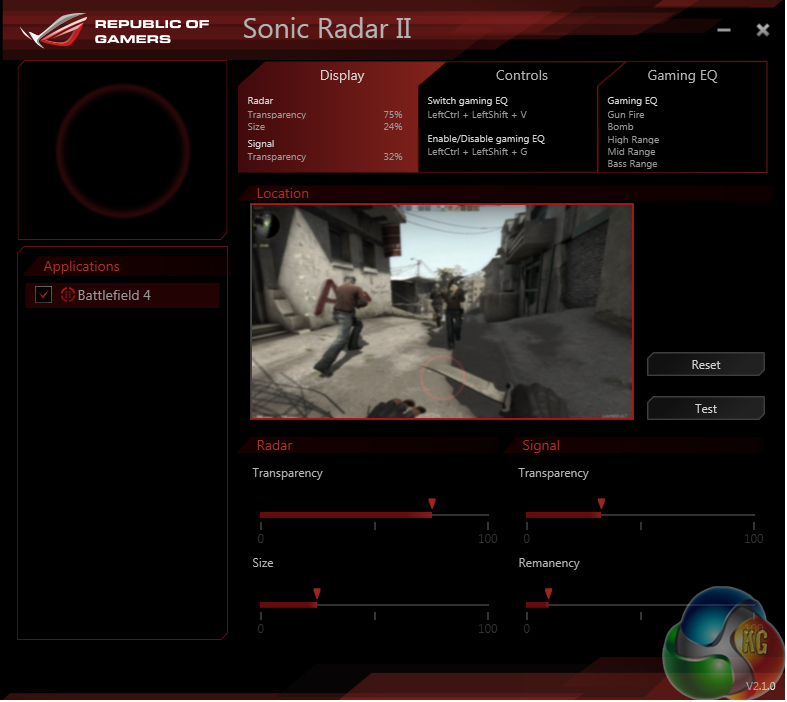The height and width of the screenshot is (702, 787).
Task: Click the Radar Transparency slider handle
Action: coord(432,506)
